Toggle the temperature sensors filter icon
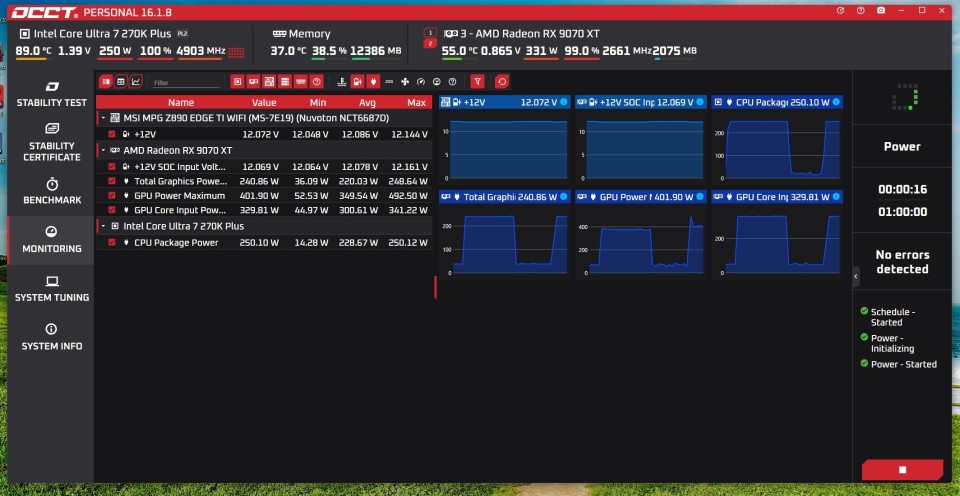The width and height of the screenshot is (960, 496). 342,81
